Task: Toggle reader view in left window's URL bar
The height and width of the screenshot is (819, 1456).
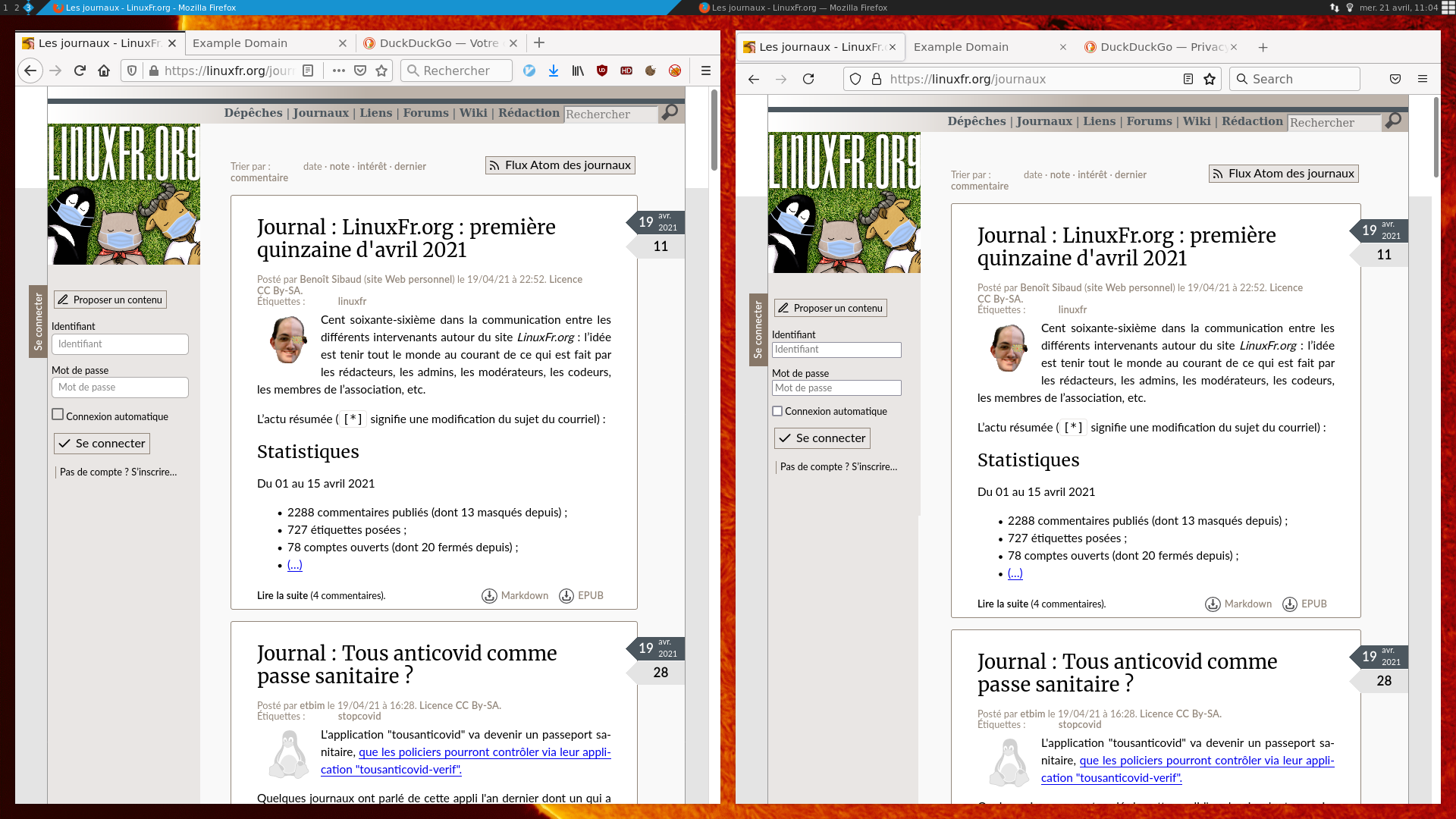Action: click(x=308, y=71)
